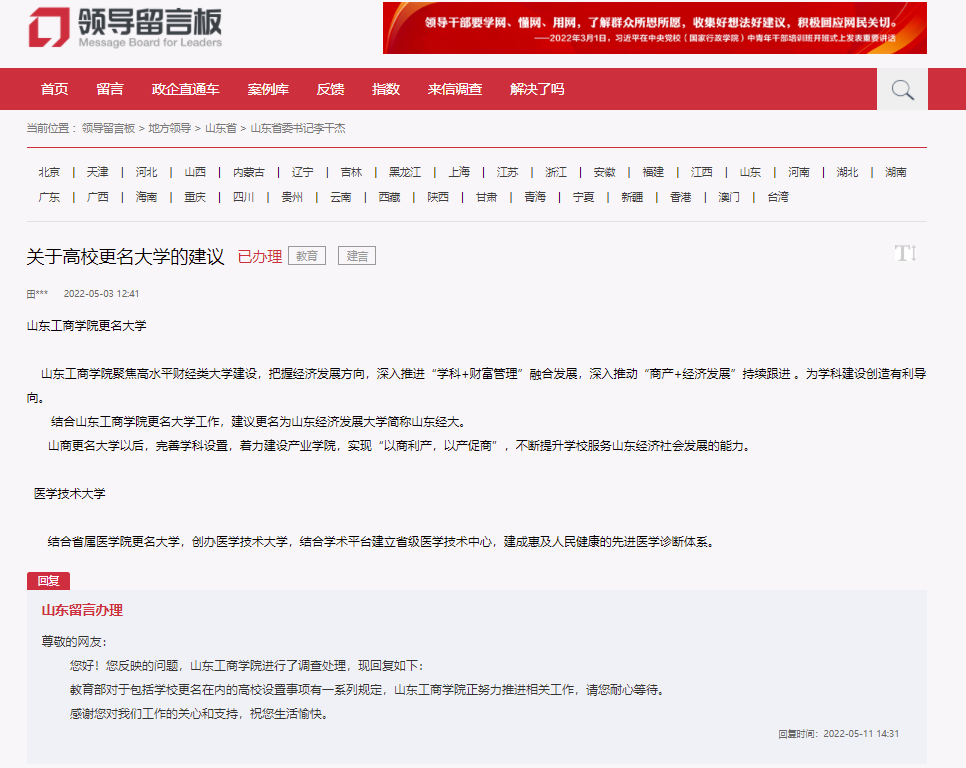Open search using the magnifier icon
966x768 pixels.
pyautogui.click(x=901, y=89)
